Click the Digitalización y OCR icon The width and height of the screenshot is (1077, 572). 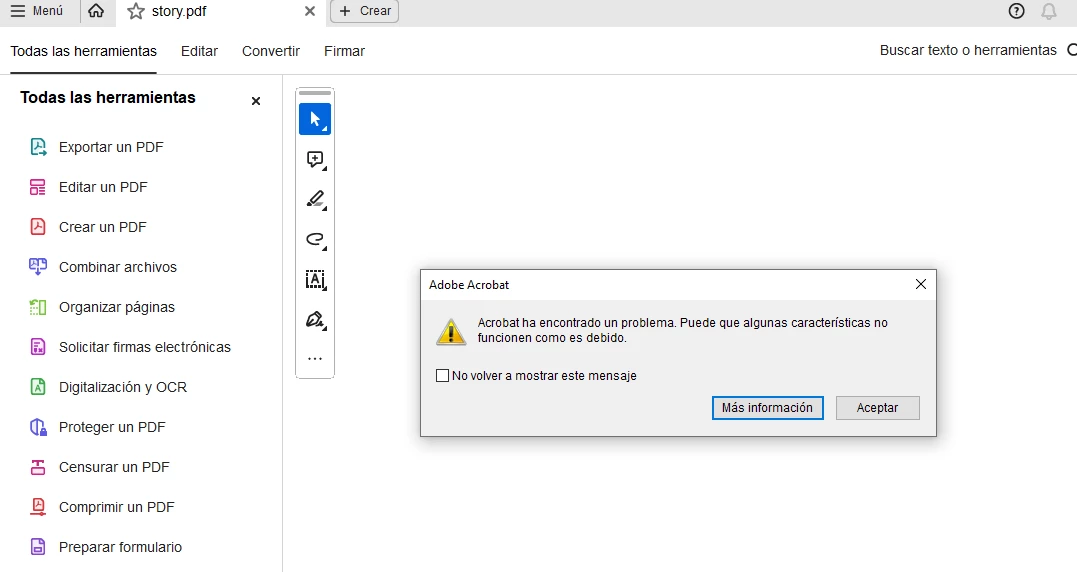(38, 387)
